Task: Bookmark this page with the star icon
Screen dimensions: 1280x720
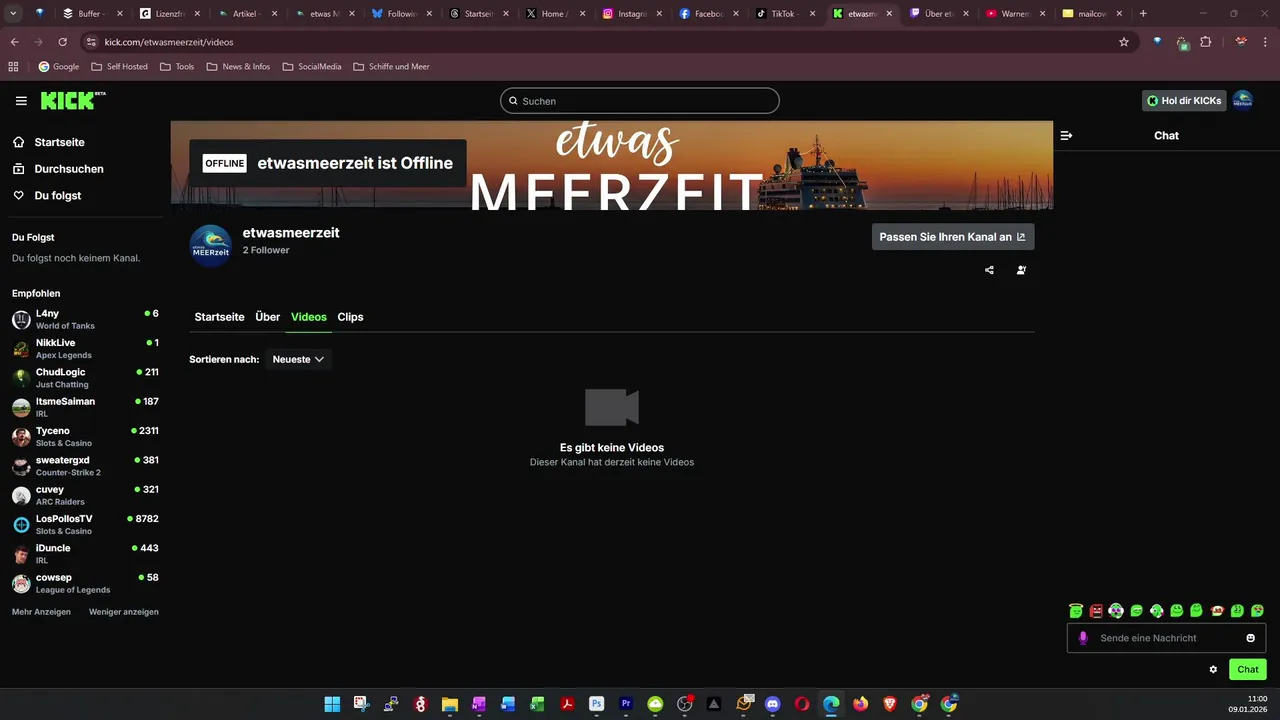Action: 1124,42
